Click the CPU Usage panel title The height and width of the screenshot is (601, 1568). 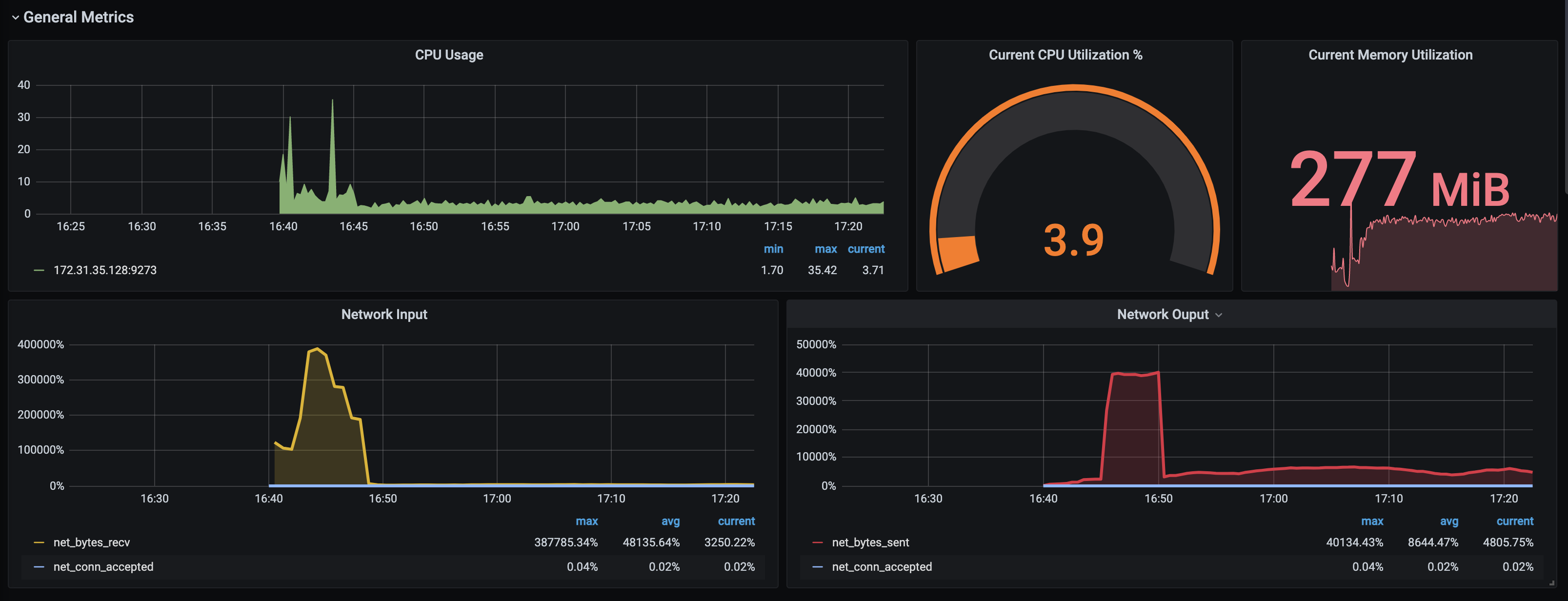[449, 55]
